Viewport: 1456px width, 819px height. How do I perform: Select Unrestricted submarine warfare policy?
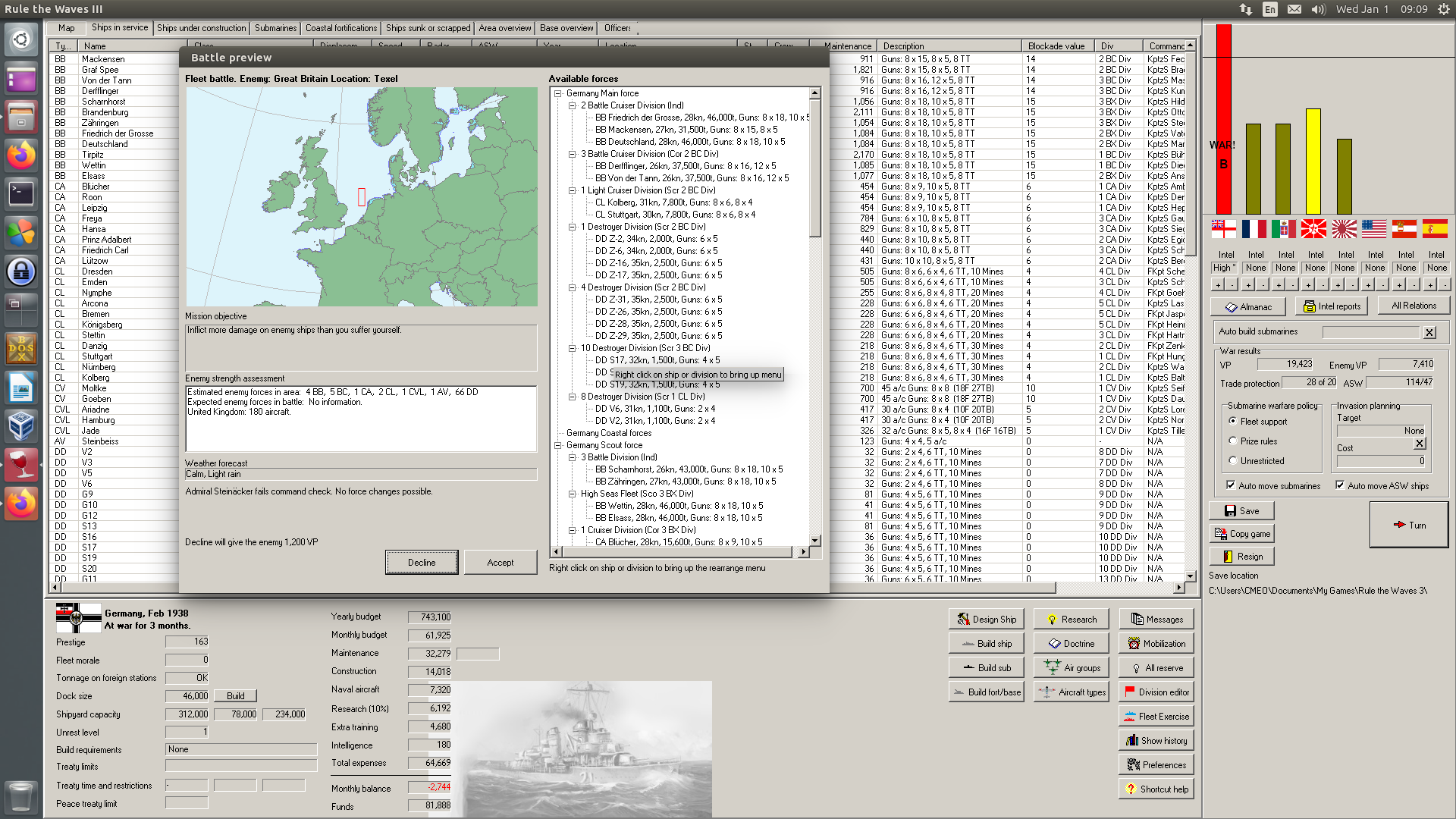pos(1233,460)
